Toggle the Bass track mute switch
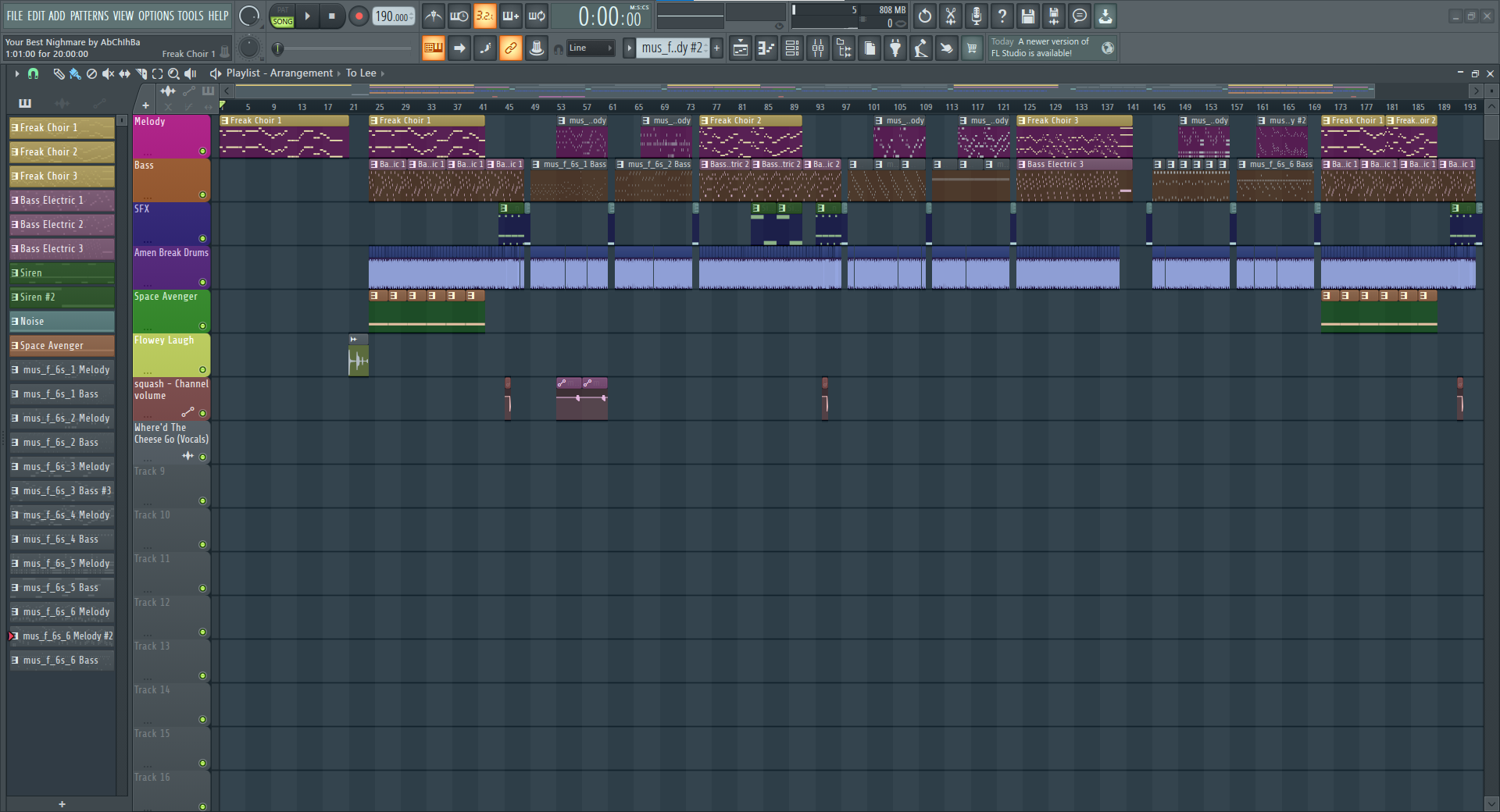The image size is (1500, 812). coord(202,195)
